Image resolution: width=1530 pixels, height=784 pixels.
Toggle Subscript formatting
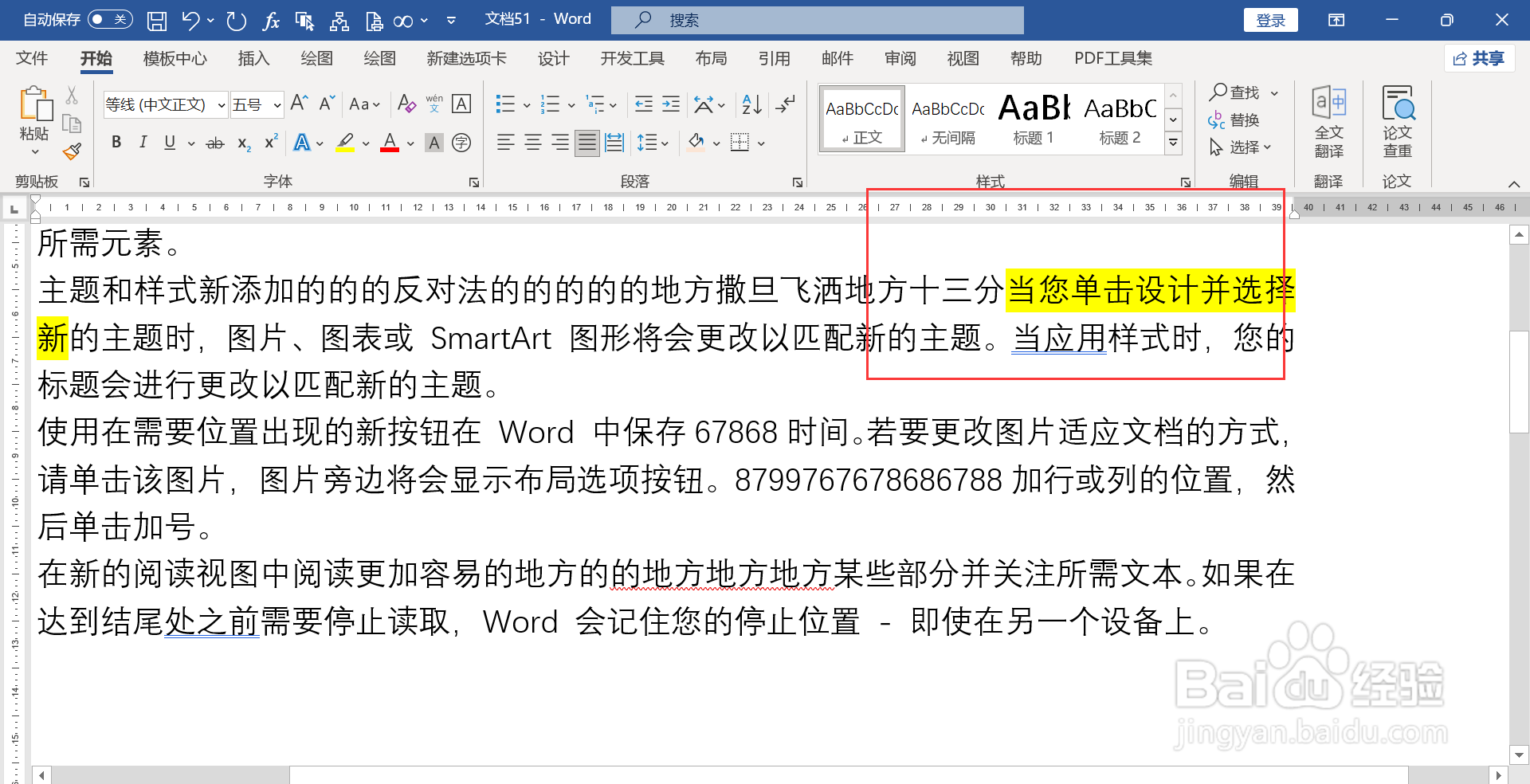tap(244, 143)
